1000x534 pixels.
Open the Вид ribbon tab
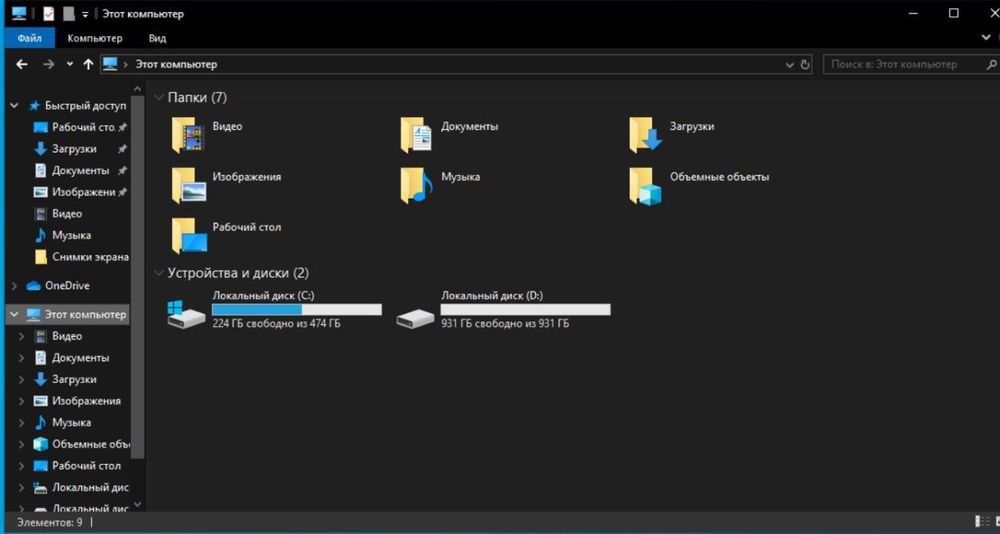pos(158,38)
